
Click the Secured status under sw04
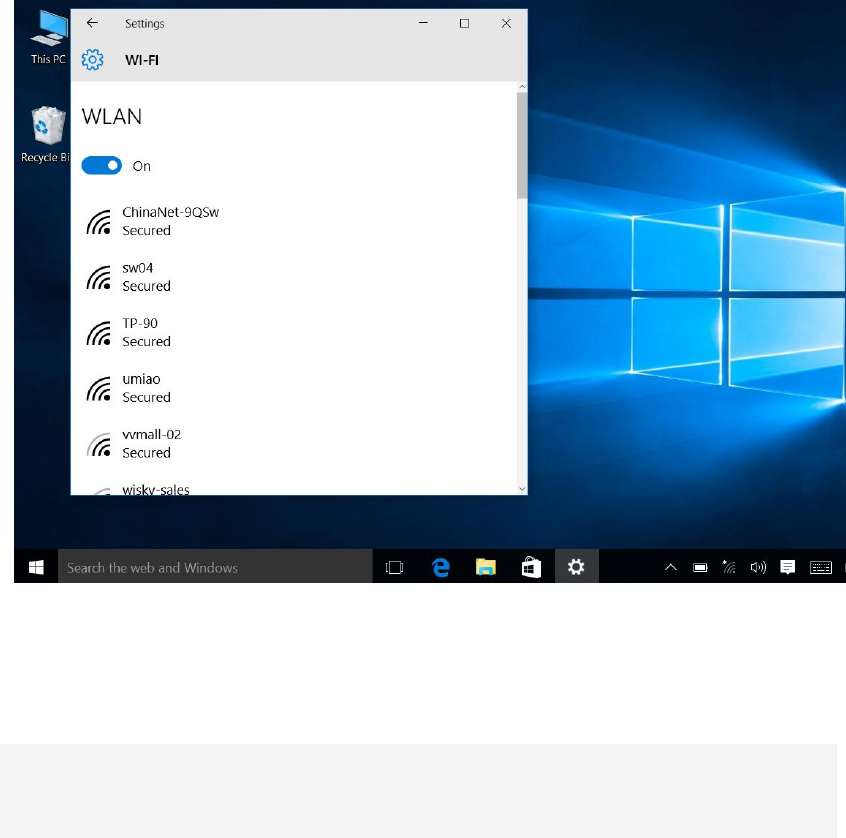point(146,286)
